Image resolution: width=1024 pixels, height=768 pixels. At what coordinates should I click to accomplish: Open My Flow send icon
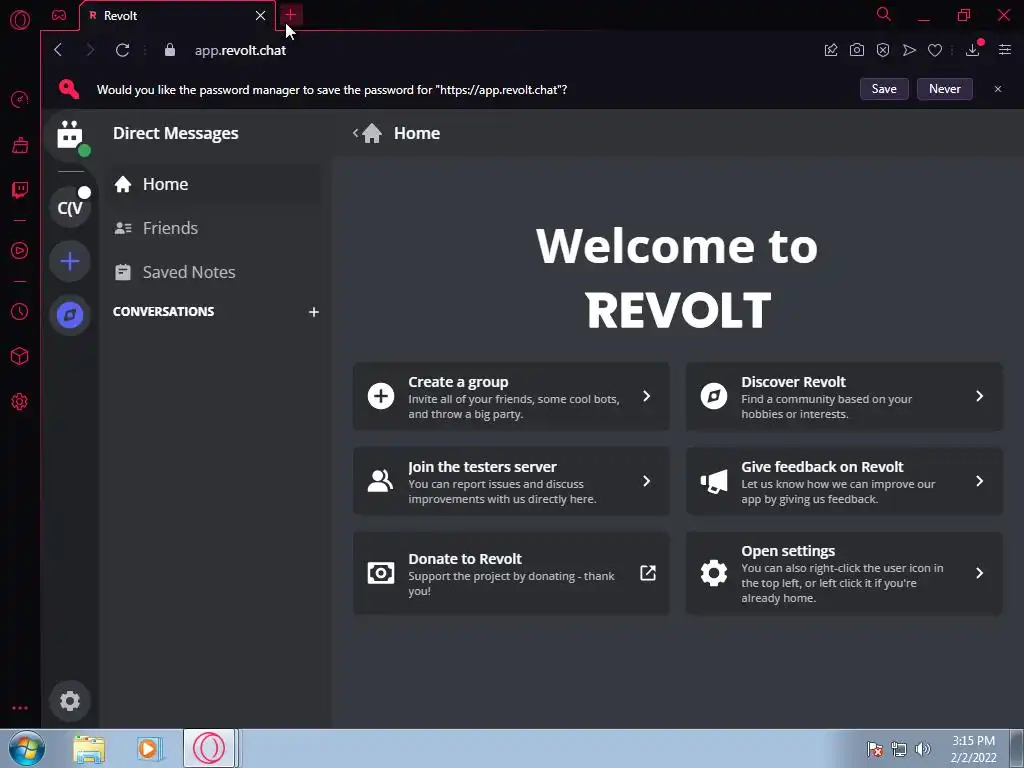coord(909,50)
